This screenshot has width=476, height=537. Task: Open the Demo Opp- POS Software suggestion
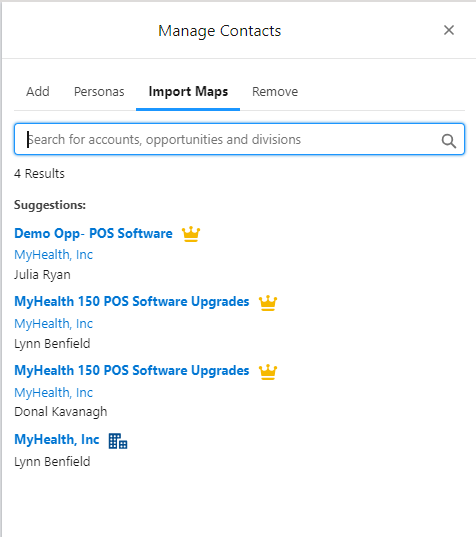(93, 234)
